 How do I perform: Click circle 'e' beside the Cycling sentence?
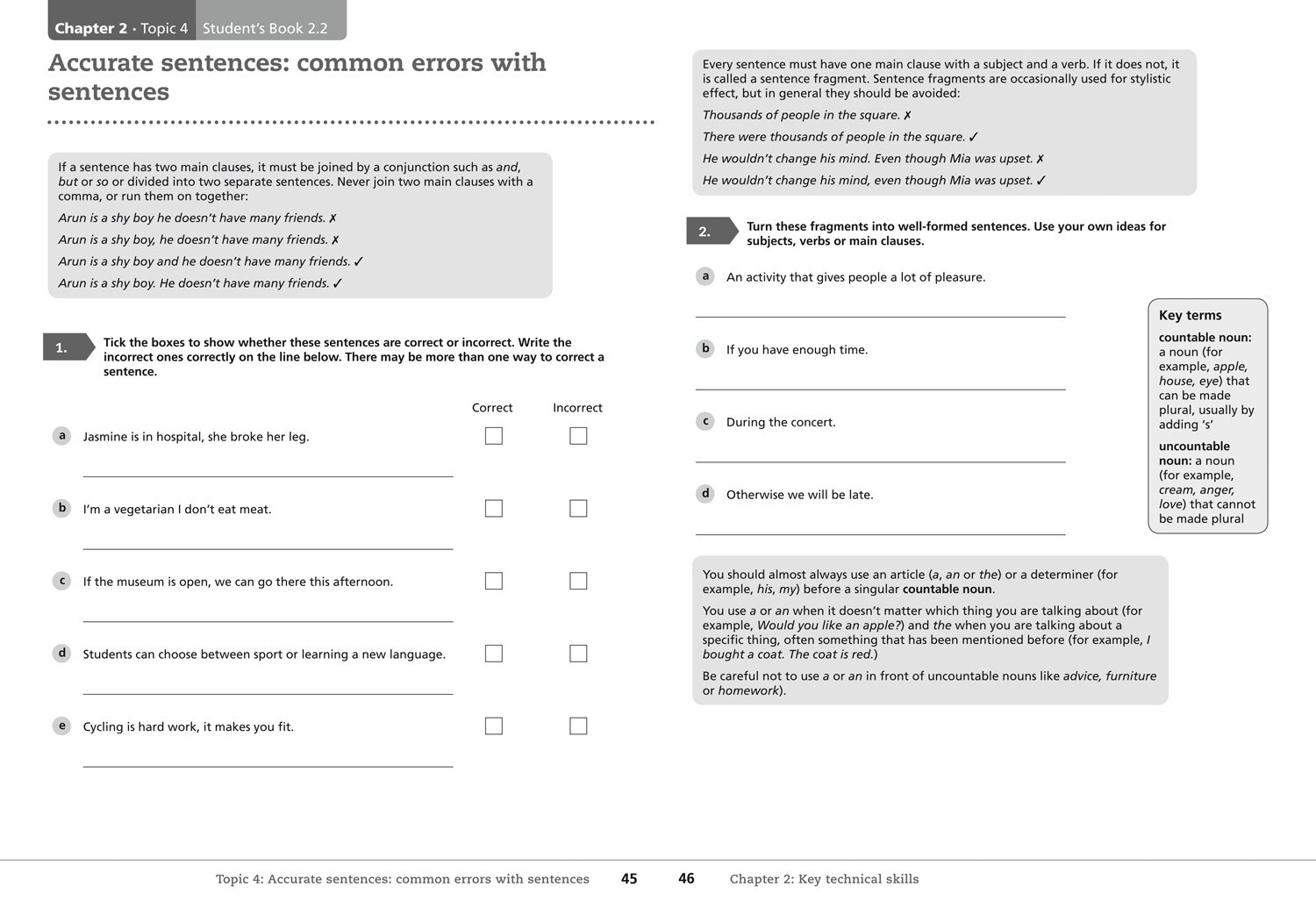click(x=61, y=726)
